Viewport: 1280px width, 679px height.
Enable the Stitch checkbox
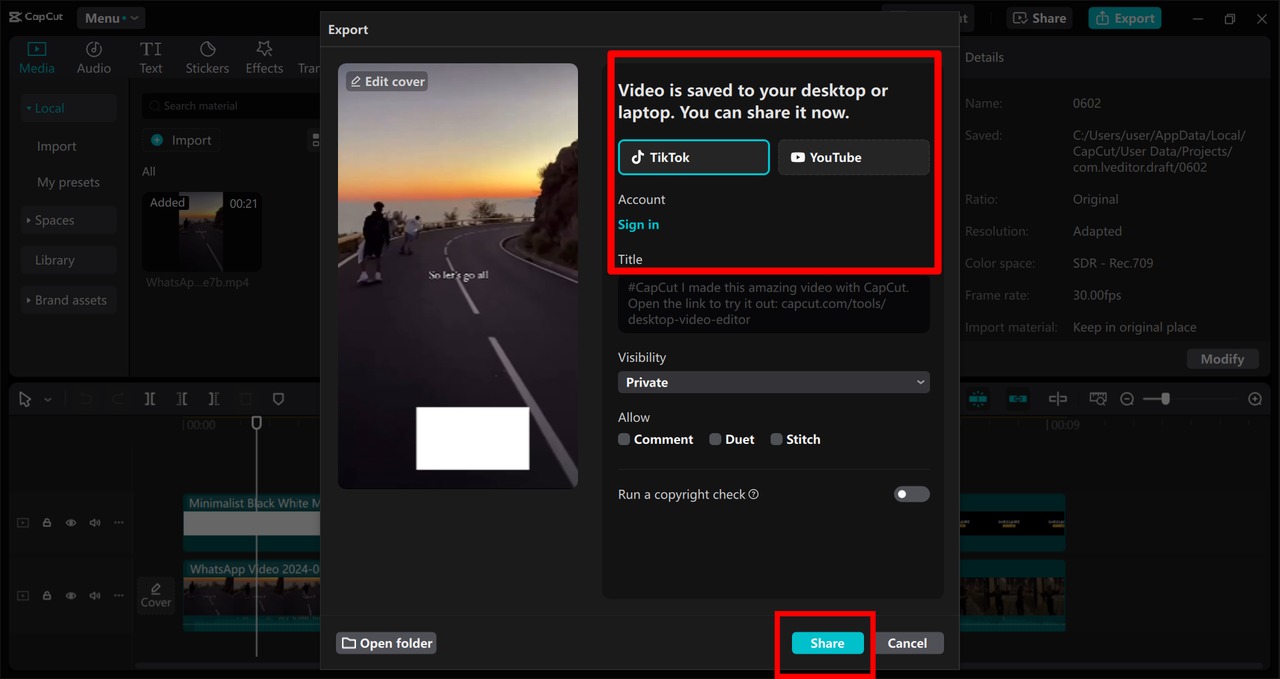point(776,439)
